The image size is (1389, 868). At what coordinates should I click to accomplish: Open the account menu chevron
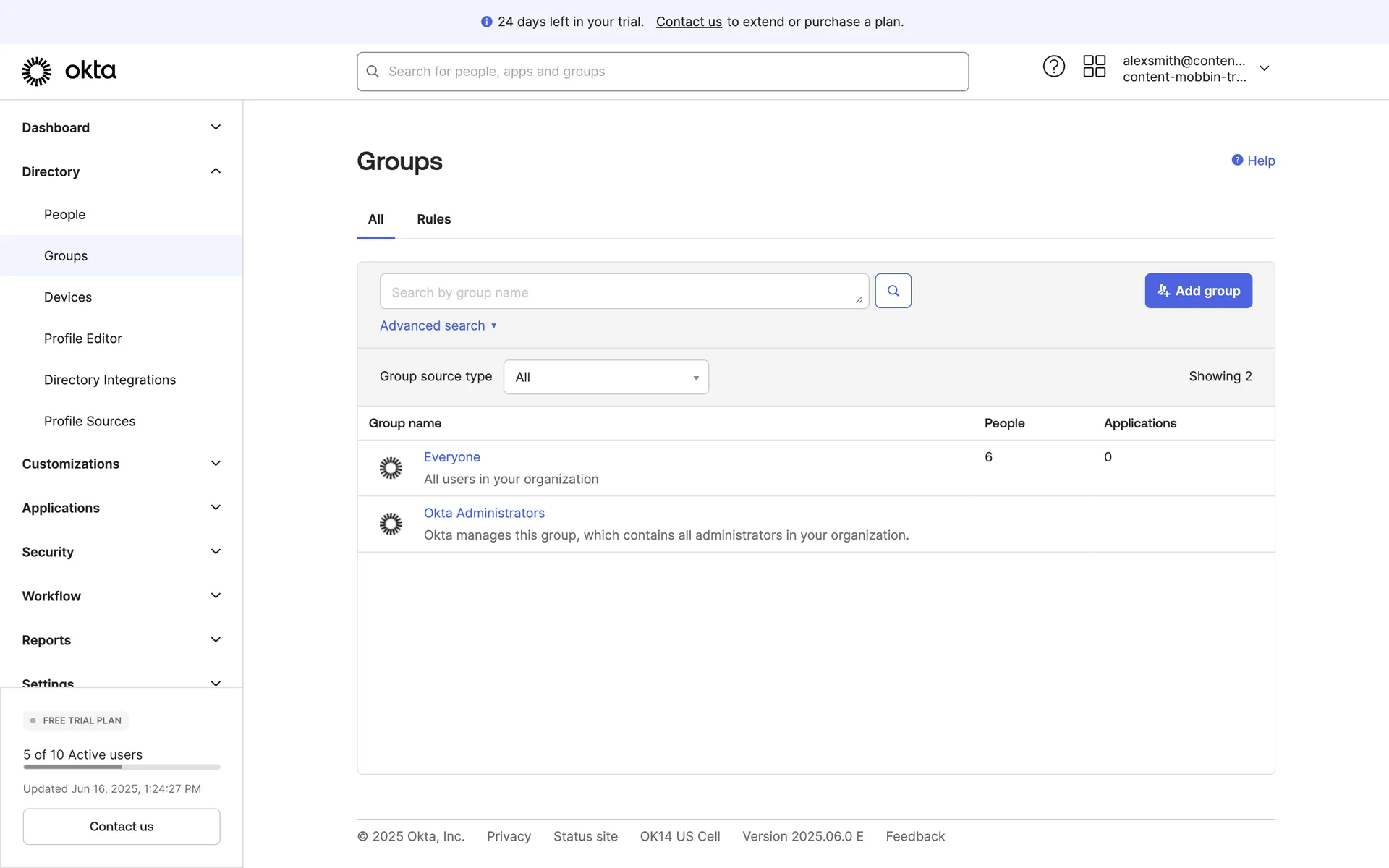(x=1264, y=68)
